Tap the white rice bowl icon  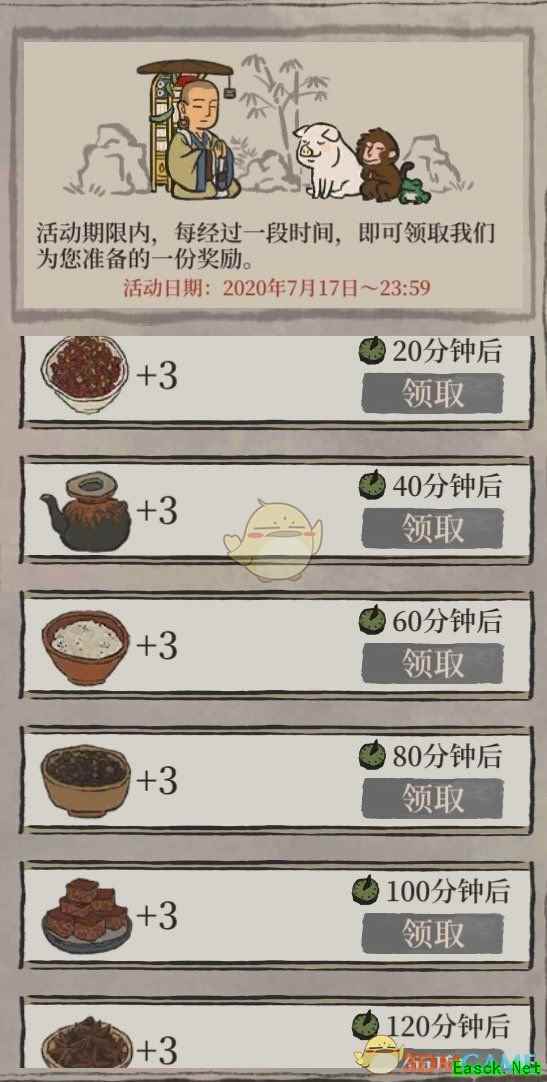(x=86, y=647)
